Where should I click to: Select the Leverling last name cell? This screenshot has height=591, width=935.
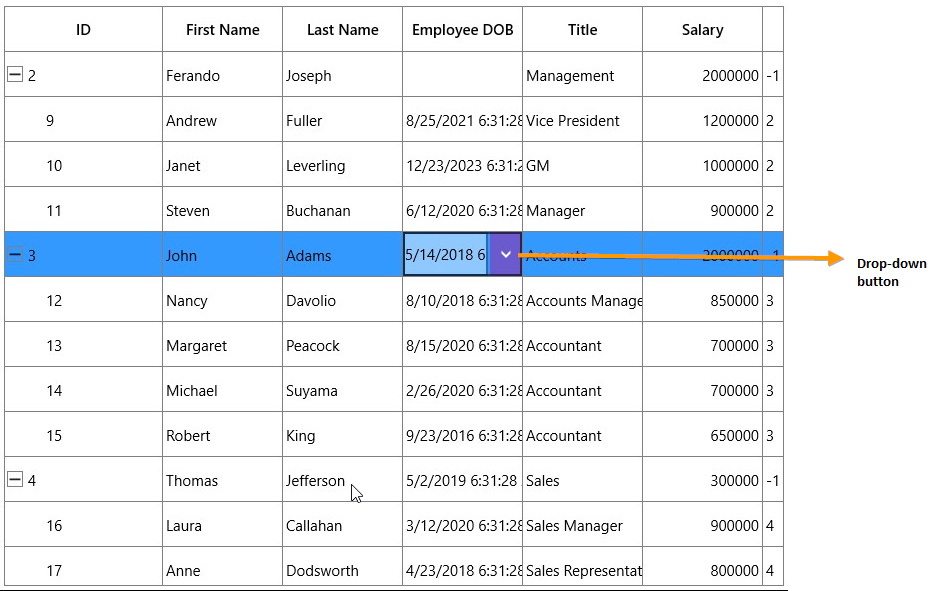point(342,165)
